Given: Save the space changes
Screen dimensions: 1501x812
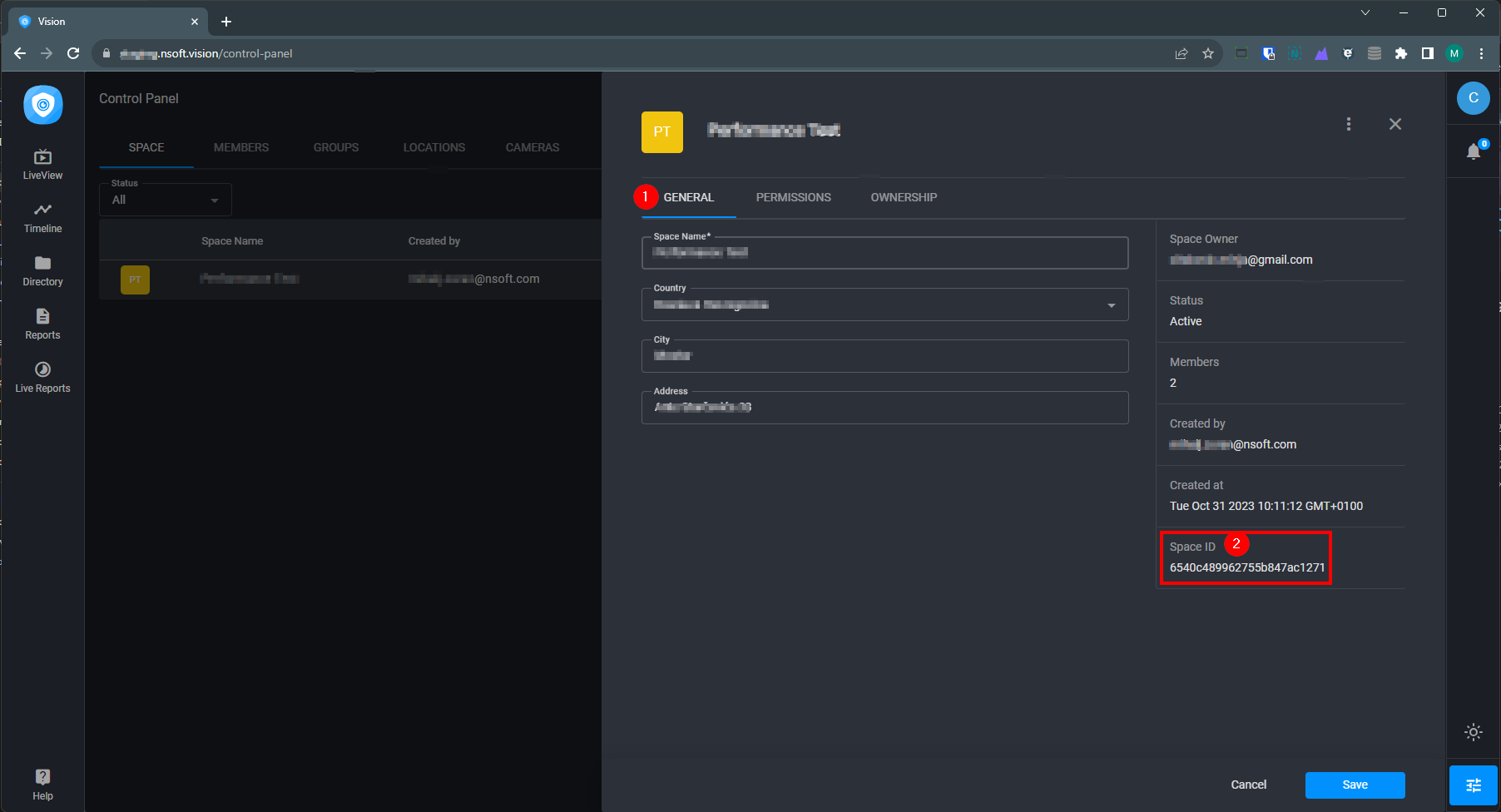Looking at the screenshot, I should click(1355, 785).
